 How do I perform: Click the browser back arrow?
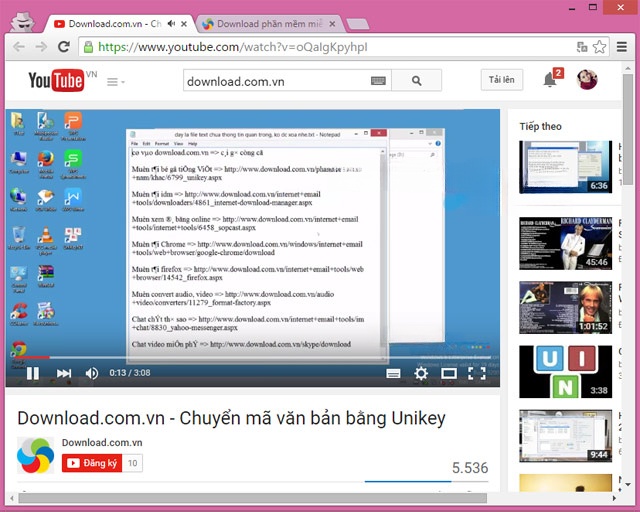click(19, 47)
